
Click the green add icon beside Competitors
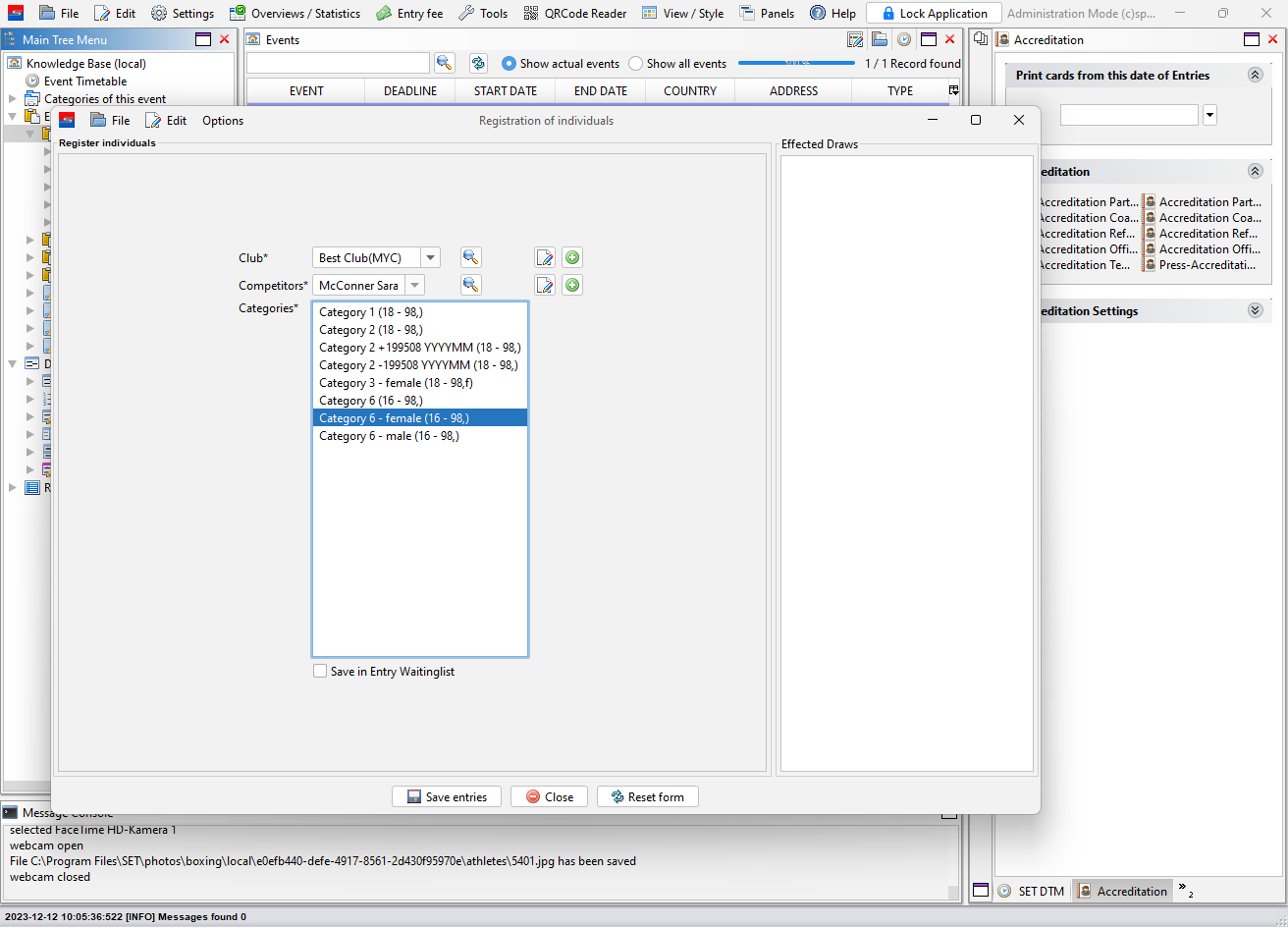tap(572, 285)
